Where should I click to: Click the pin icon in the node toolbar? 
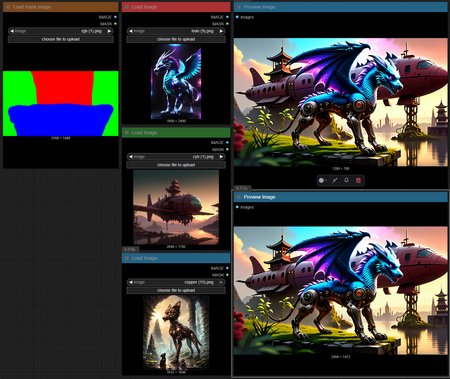(346, 180)
